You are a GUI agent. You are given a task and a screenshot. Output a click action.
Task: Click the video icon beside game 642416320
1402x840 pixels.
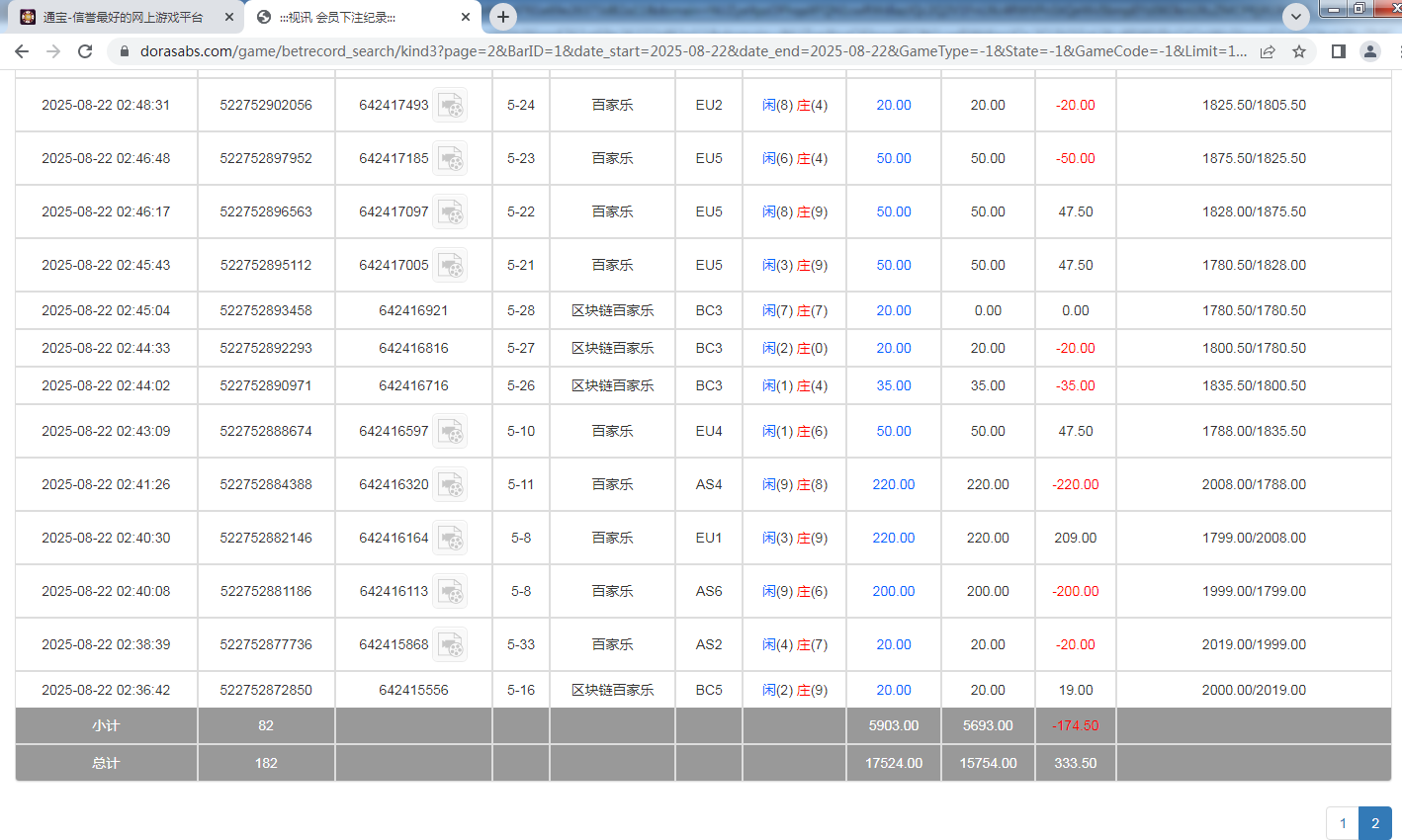(451, 484)
